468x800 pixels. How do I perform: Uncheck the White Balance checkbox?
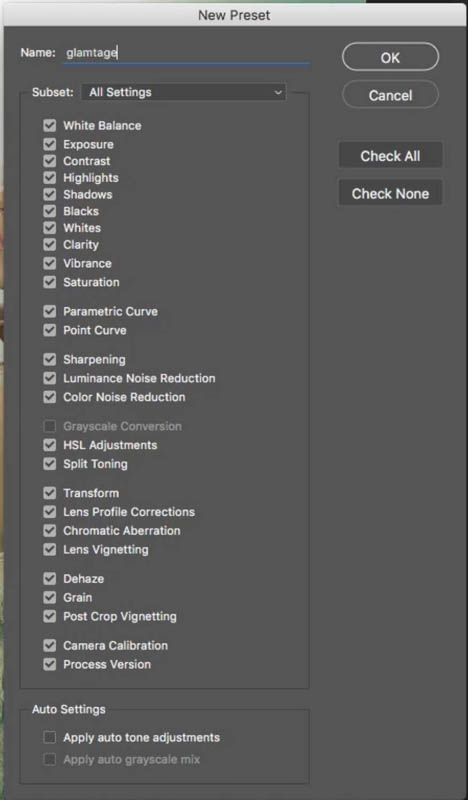coord(50,126)
